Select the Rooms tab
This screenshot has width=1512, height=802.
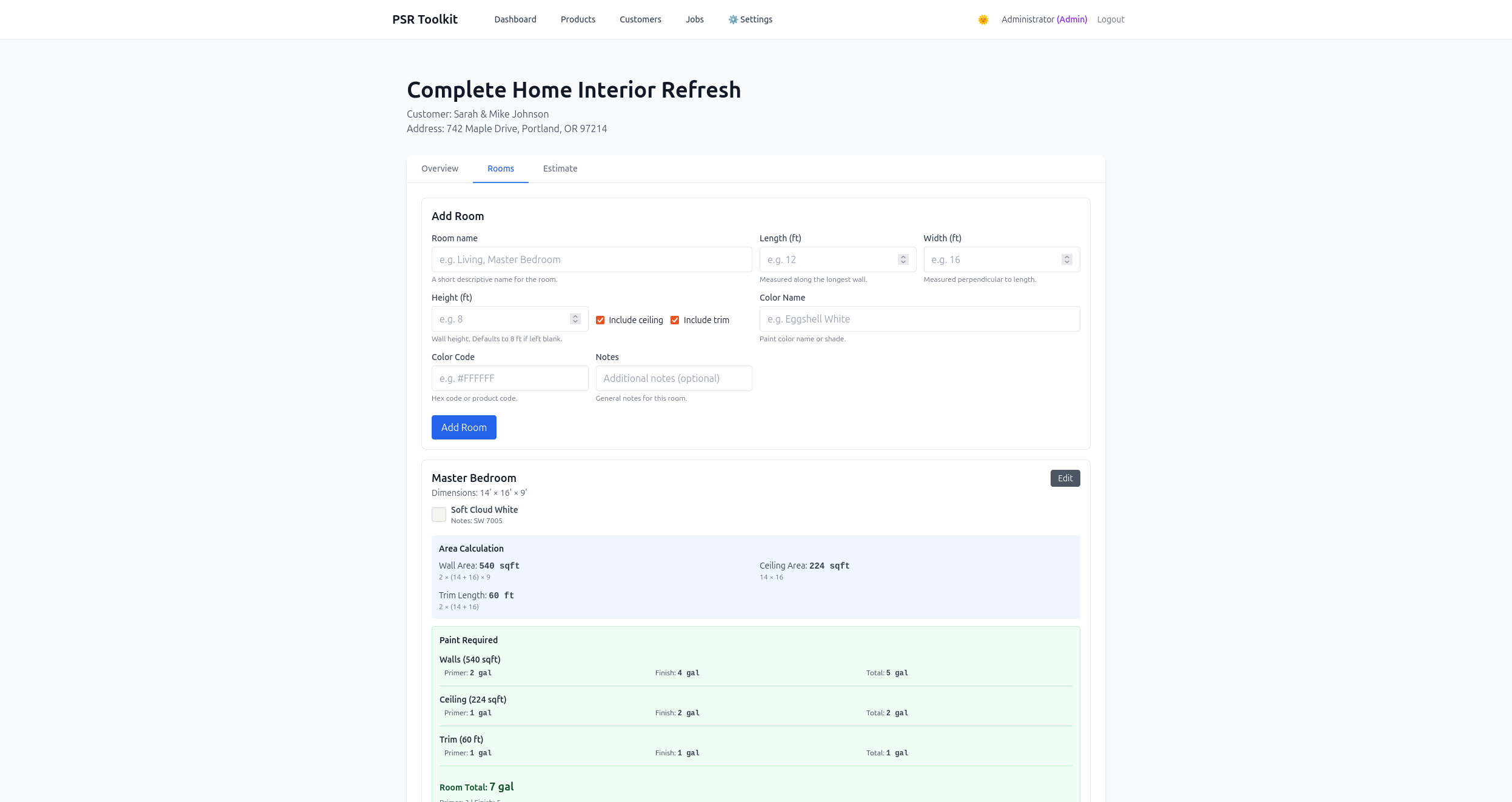pyautogui.click(x=501, y=169)
